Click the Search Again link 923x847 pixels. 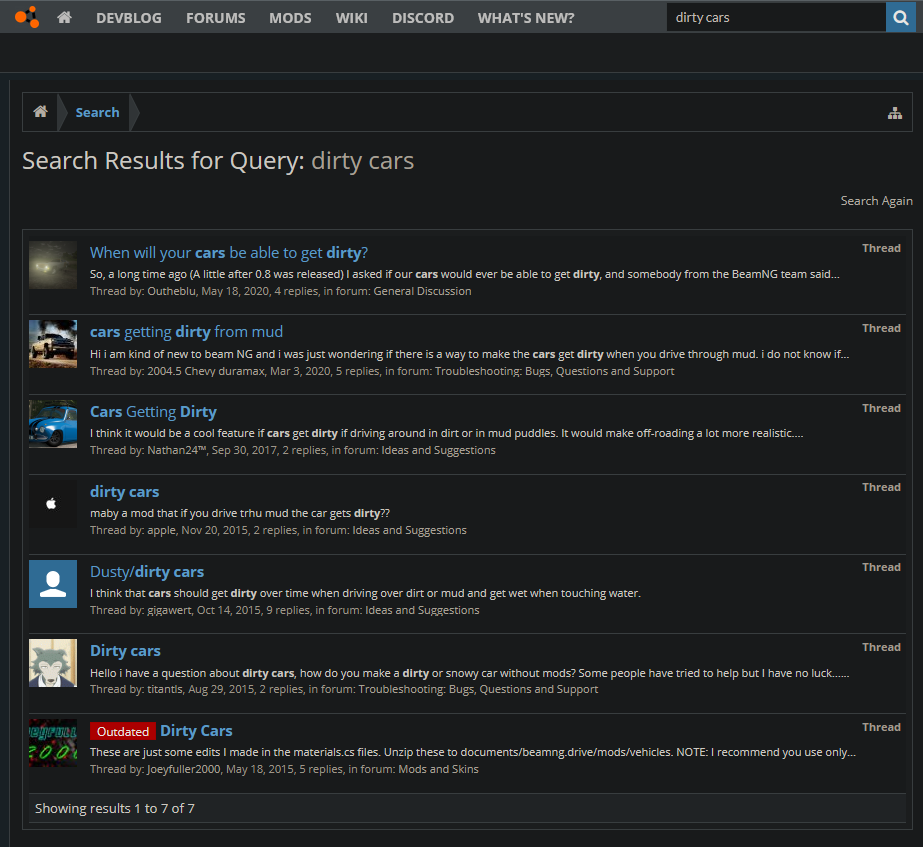876,201
